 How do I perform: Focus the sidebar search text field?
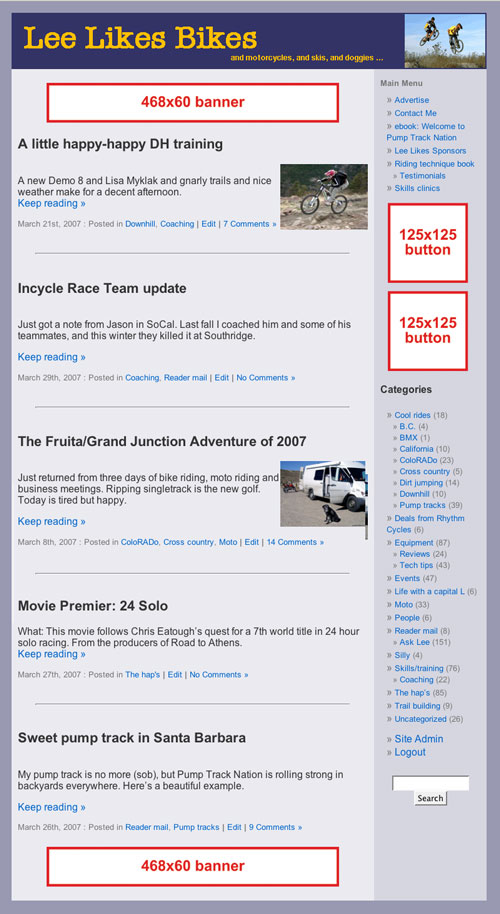[431, 783]
